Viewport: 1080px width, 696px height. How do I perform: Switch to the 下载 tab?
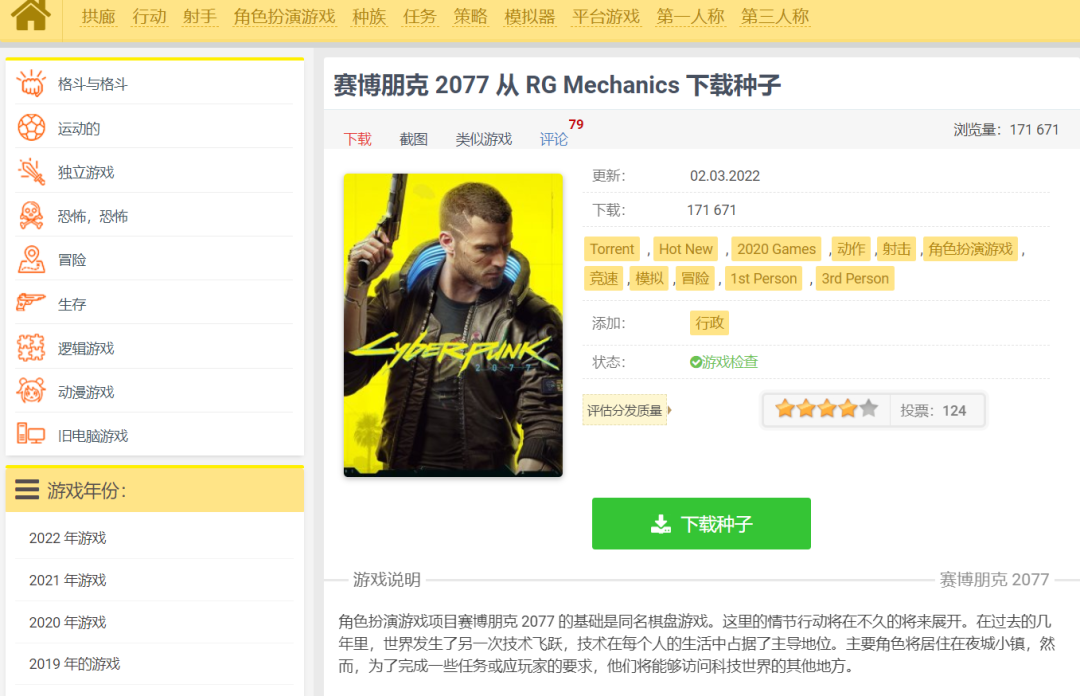[357, 139]
